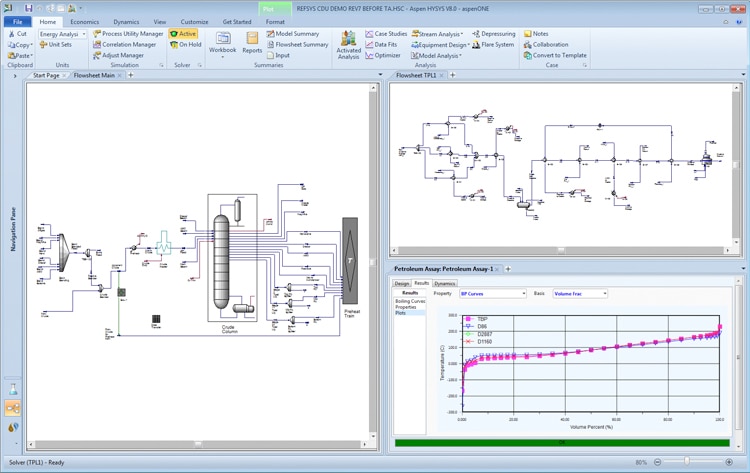Open the Customize ribbon tab

point(194,22)
